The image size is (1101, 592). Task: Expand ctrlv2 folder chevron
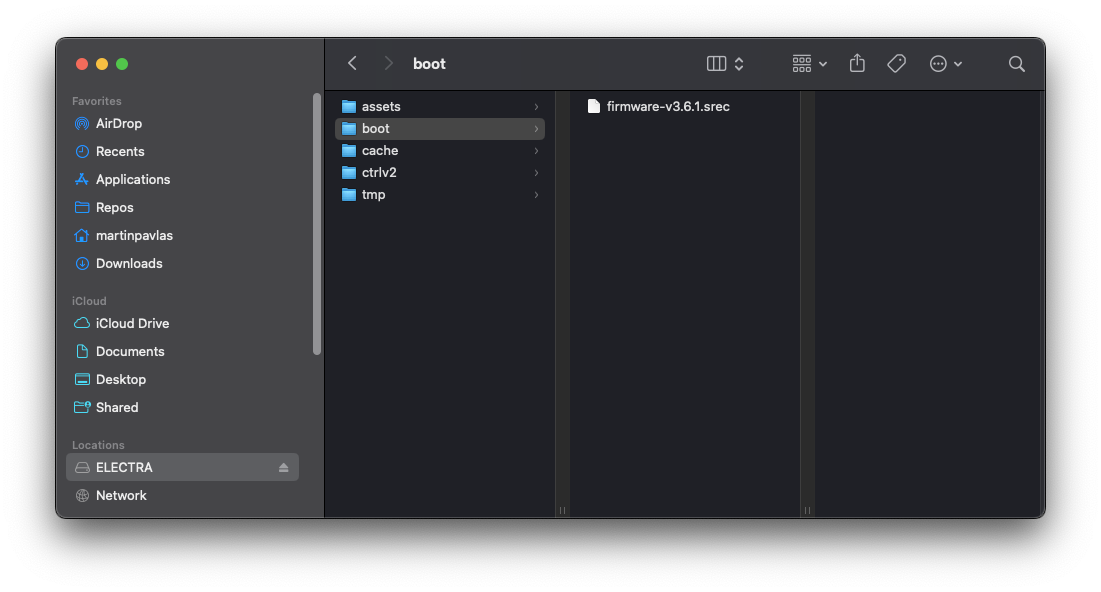point(536,173)
